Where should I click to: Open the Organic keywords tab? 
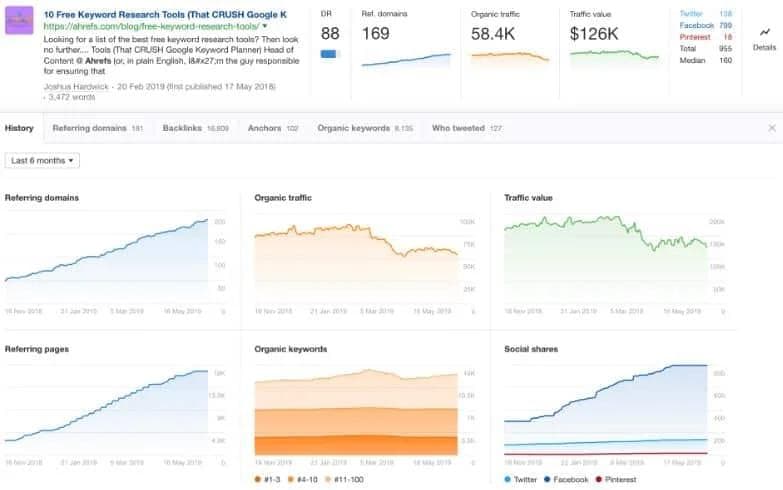(x=351, y=128)
